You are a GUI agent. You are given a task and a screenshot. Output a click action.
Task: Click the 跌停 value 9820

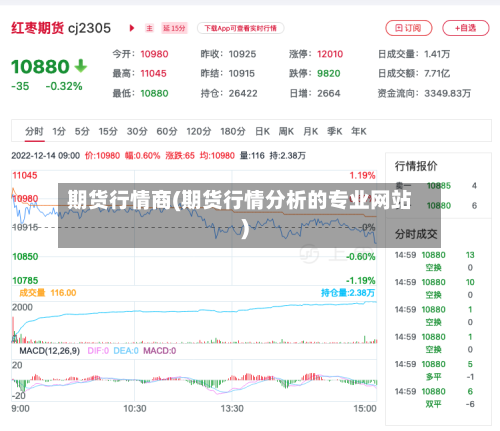tap(329, 73)
